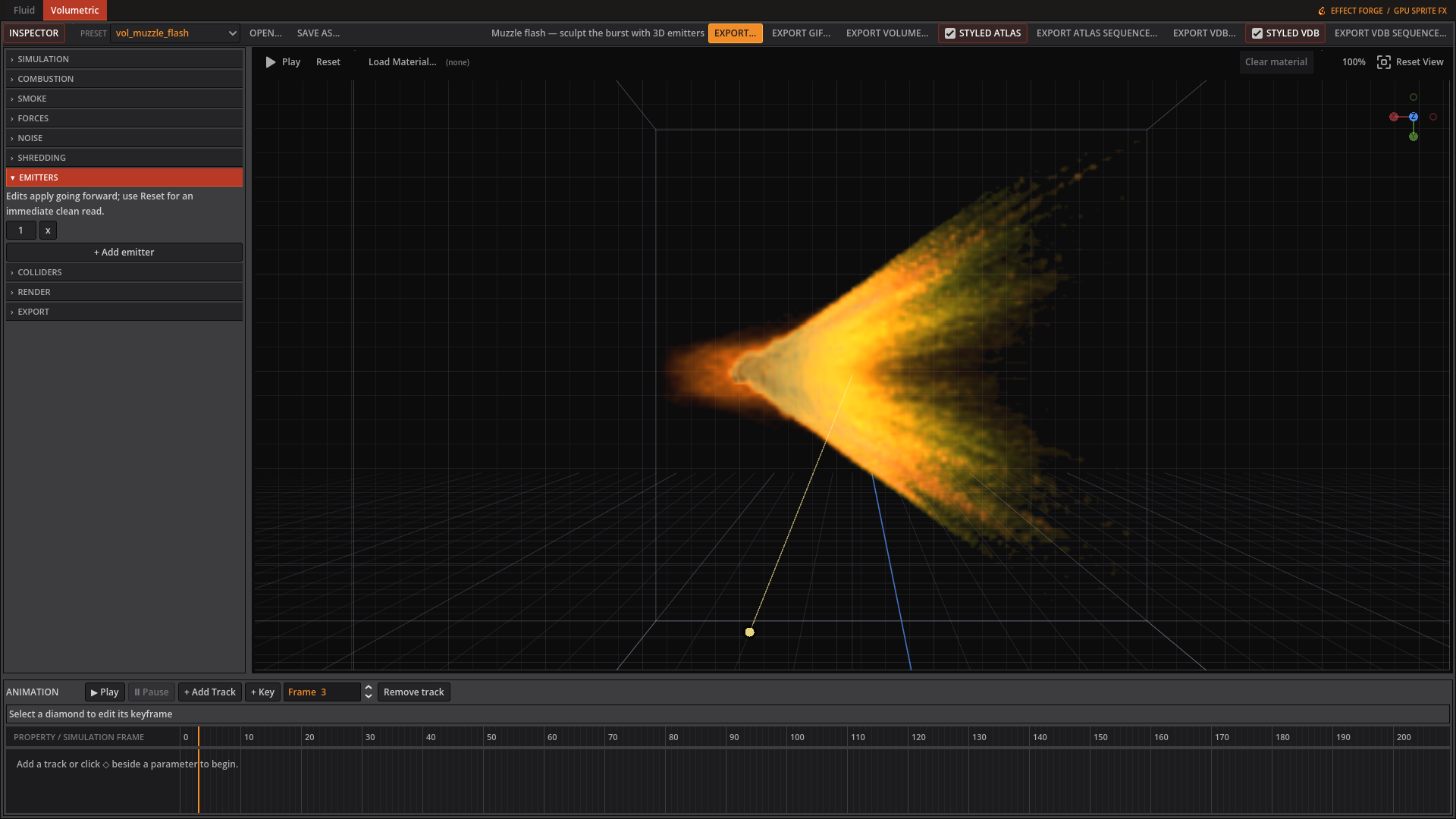
Task: Click the + Add emitter button
Action: pos(124,253)
